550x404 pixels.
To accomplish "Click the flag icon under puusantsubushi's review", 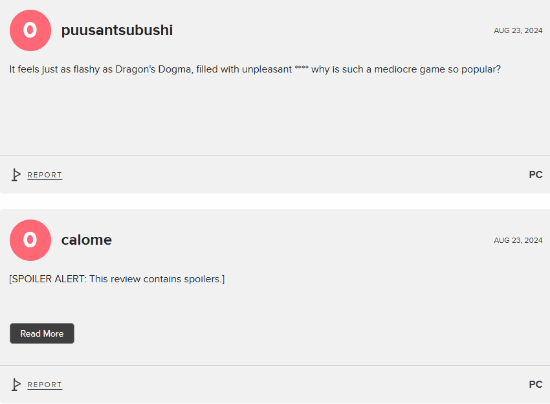I will click(x=16, y=175).
